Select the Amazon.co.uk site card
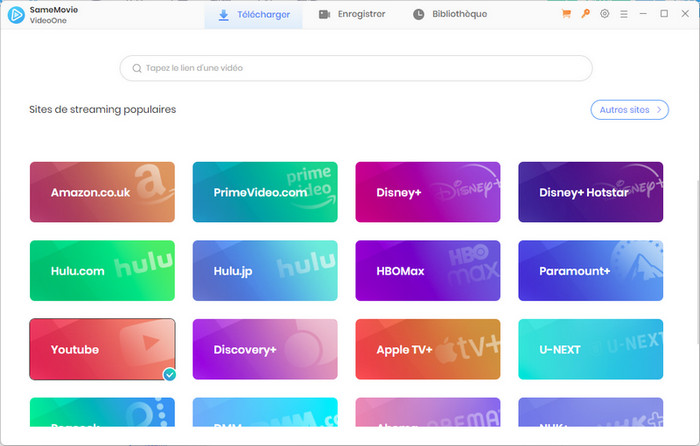The height and width of the screenshot is (446, 700). point(102,192)
